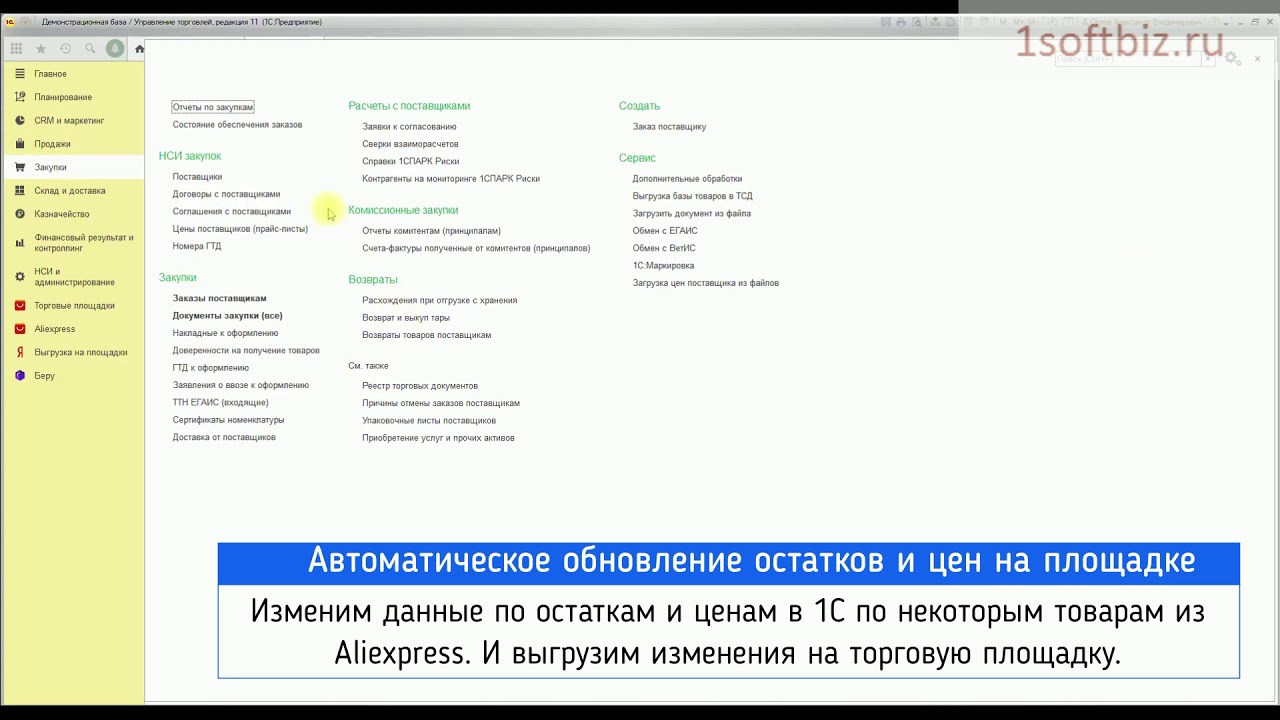The height and width of the screenshot is (720, 1280).
Task: Click the search magnifier icon in top toolbar
Action: [90, 48]
